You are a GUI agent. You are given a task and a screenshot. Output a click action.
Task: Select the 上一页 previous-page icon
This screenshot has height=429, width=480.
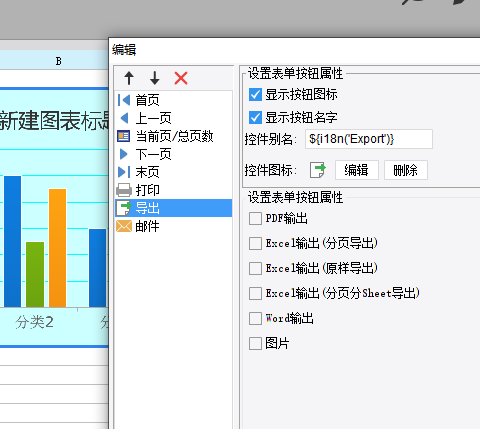124,118
